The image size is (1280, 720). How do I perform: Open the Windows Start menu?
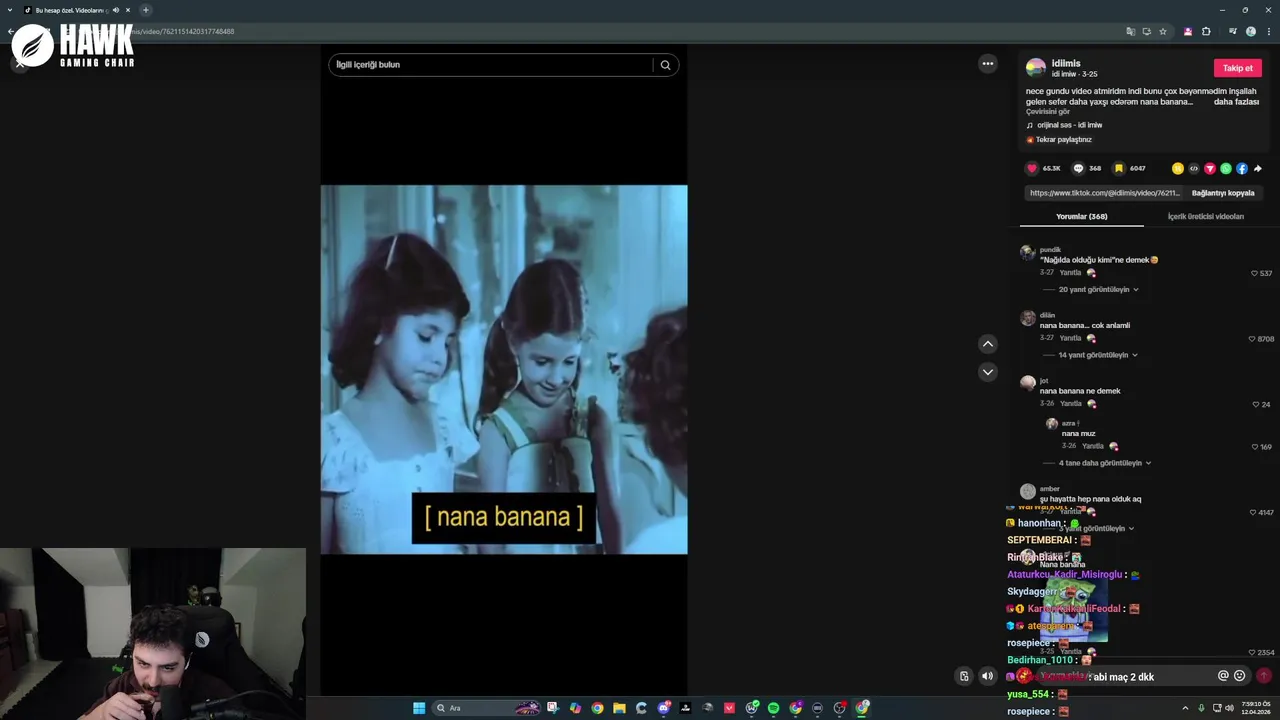pyautogui.click(x=419, y=708)
